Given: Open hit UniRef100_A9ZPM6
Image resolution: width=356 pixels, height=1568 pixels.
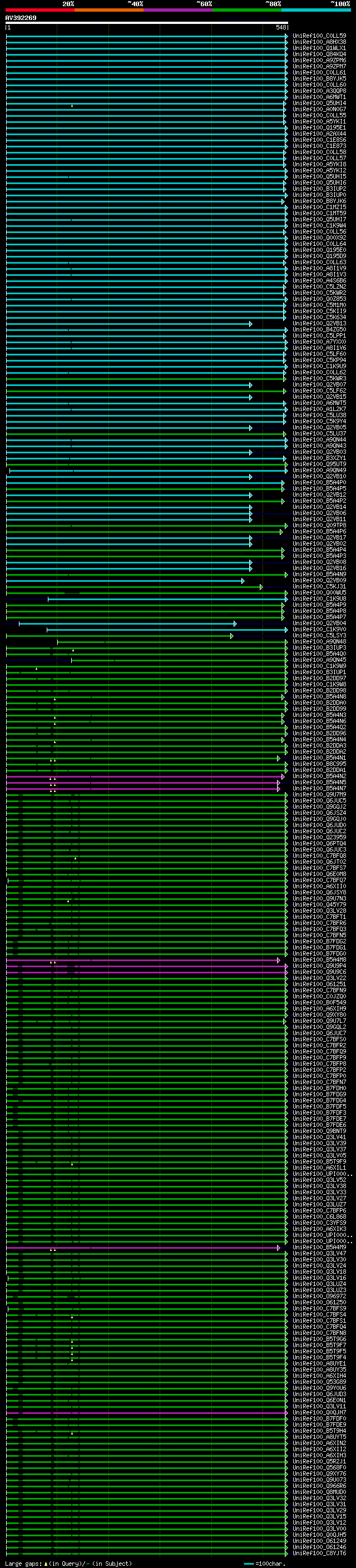Looking at the screenshot, I should tap(319, 60).
